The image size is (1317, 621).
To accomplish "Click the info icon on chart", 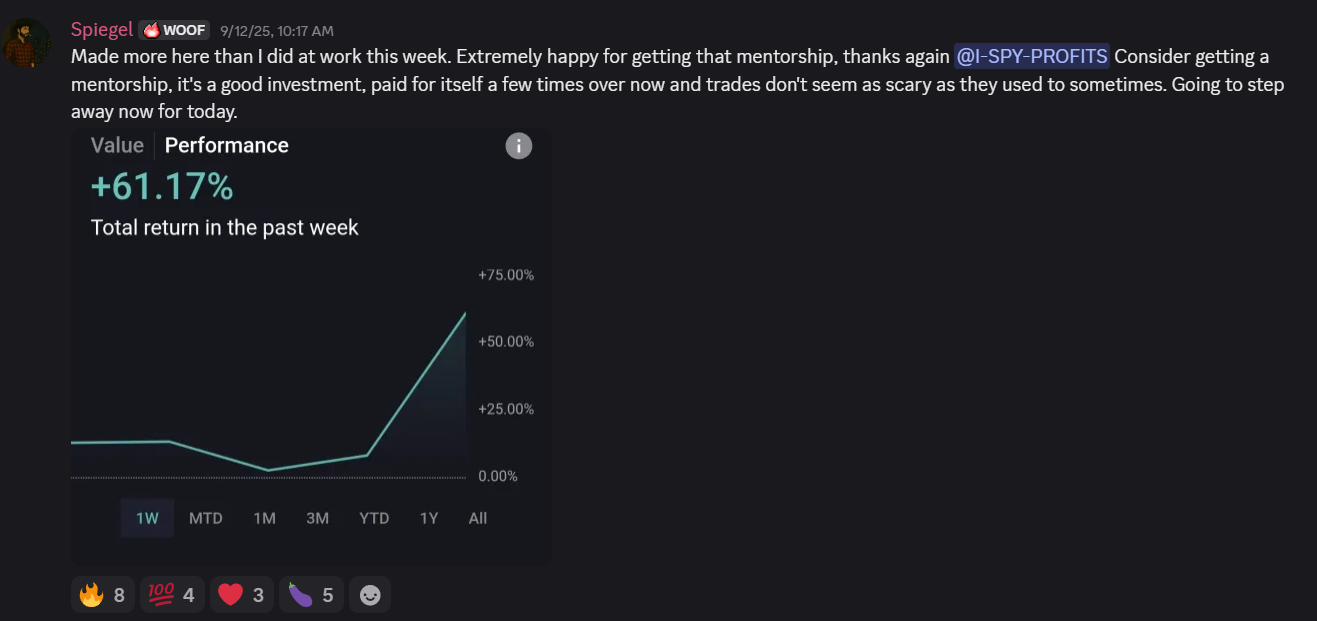I will click(x=518, y=146).
